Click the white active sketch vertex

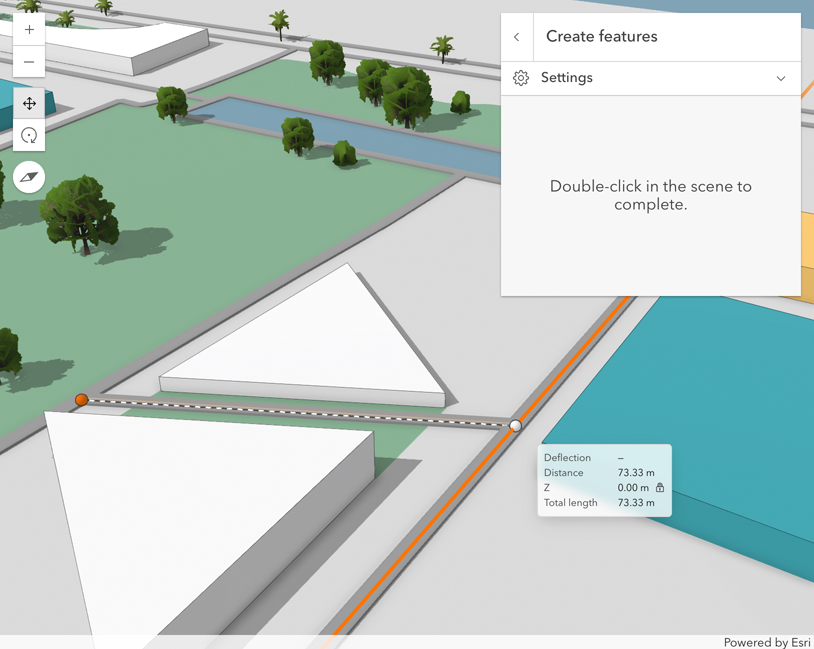pos(515,426)
